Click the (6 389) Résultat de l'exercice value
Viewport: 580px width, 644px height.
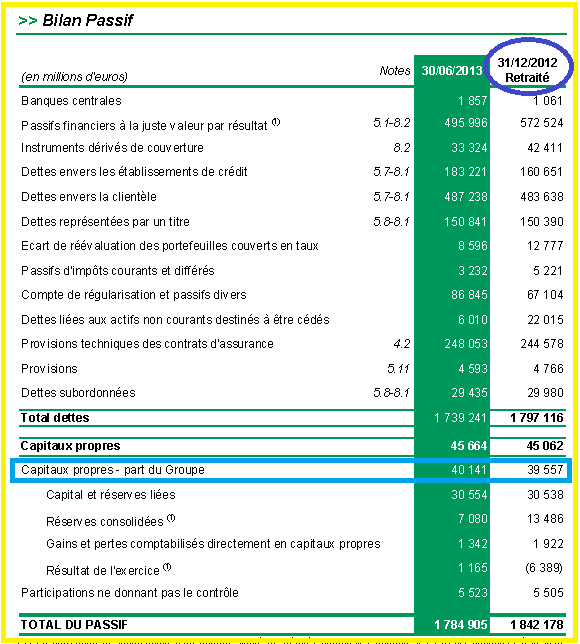click(x=544, y=568)
